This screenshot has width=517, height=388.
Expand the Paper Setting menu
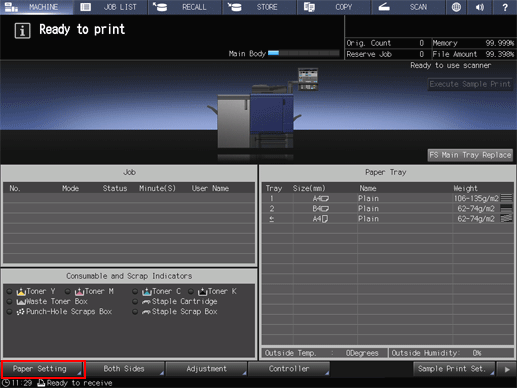point(43,369)
